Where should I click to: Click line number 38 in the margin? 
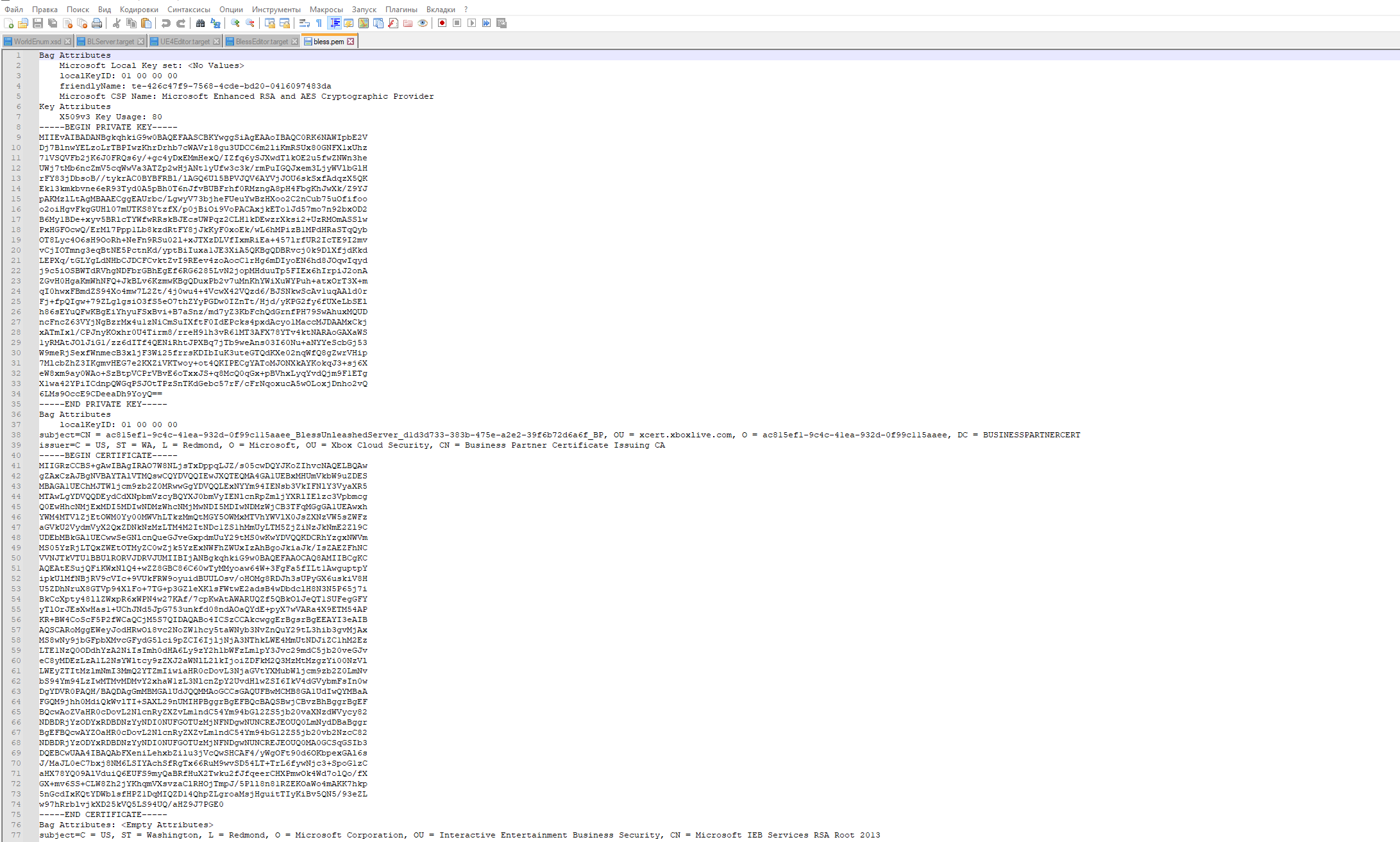point(17,435)
